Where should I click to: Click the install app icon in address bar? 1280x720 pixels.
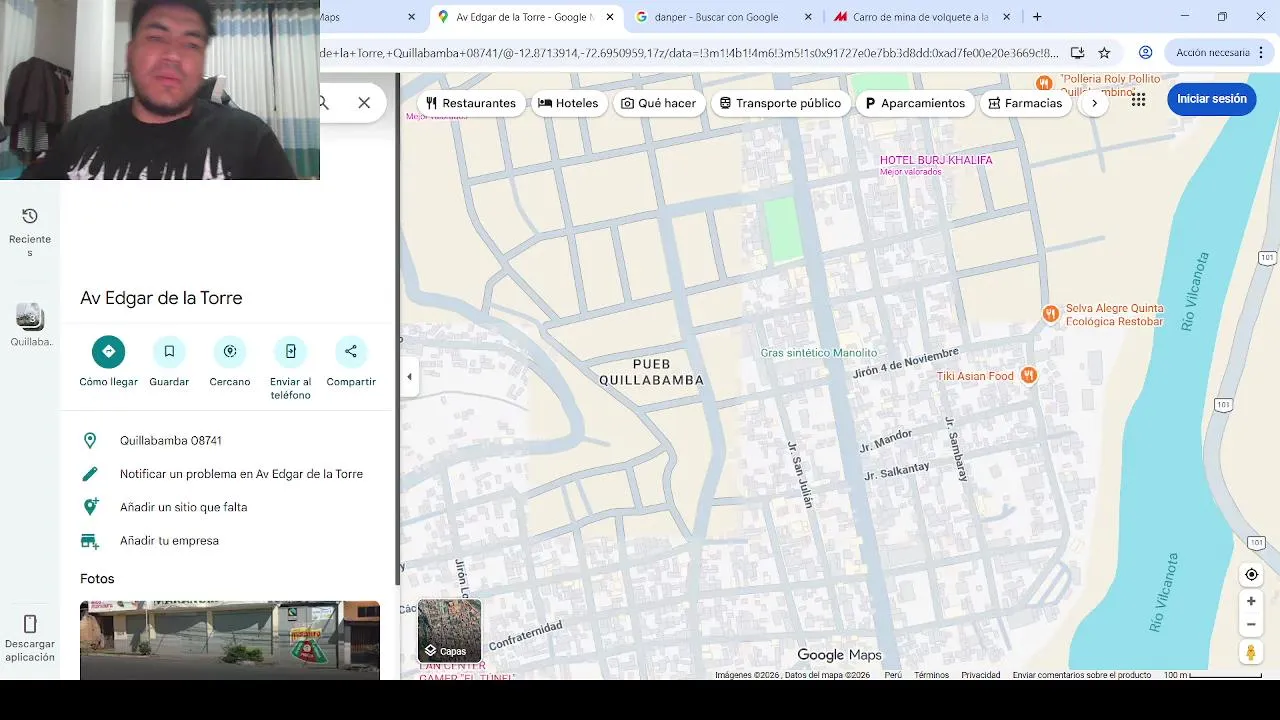click(1077, 53)
